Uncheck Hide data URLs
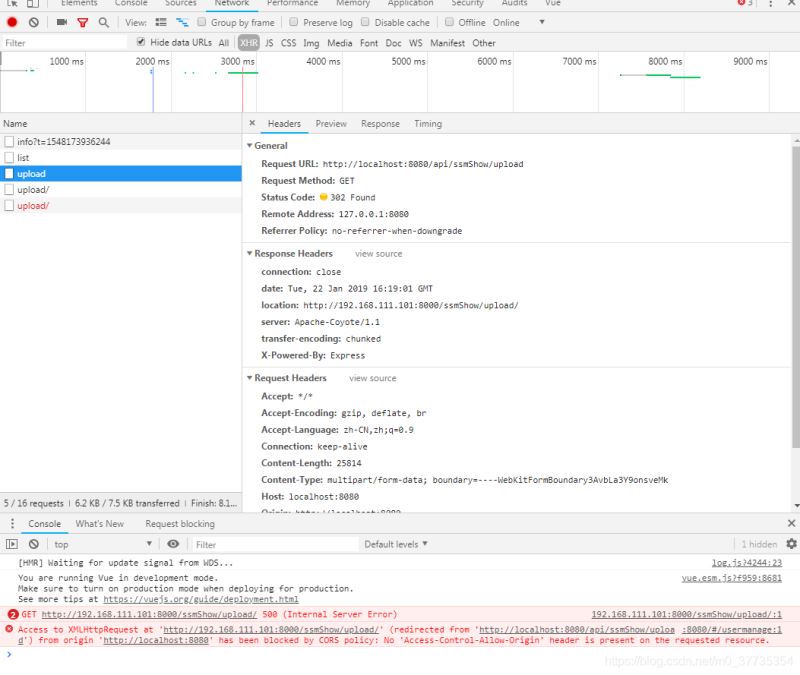The width and height of the screenshot is (800, 675). tap(141, 42)
